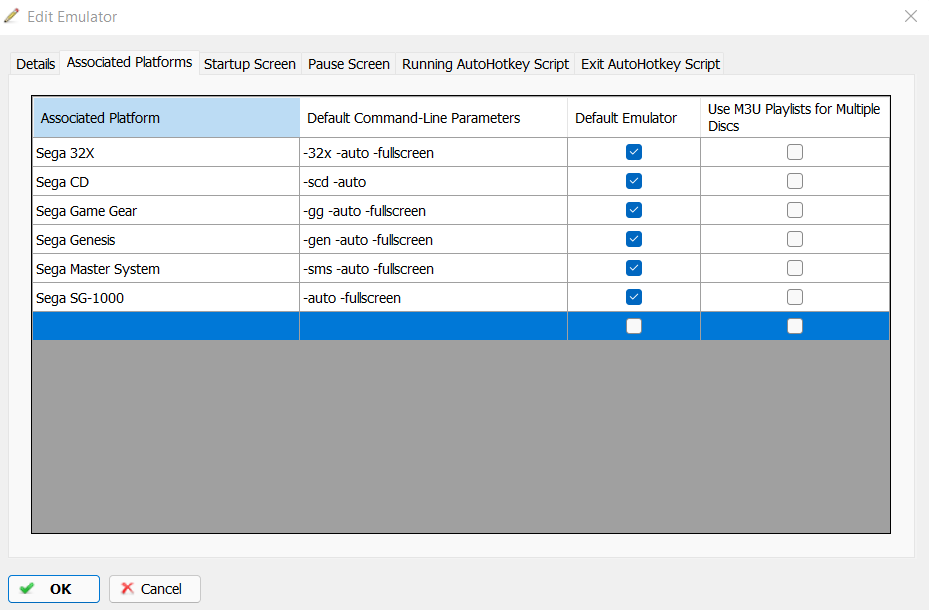The image size is (929, 610).
Task: Click Default Command-Line Parameters column header
Action: (434, 118)
